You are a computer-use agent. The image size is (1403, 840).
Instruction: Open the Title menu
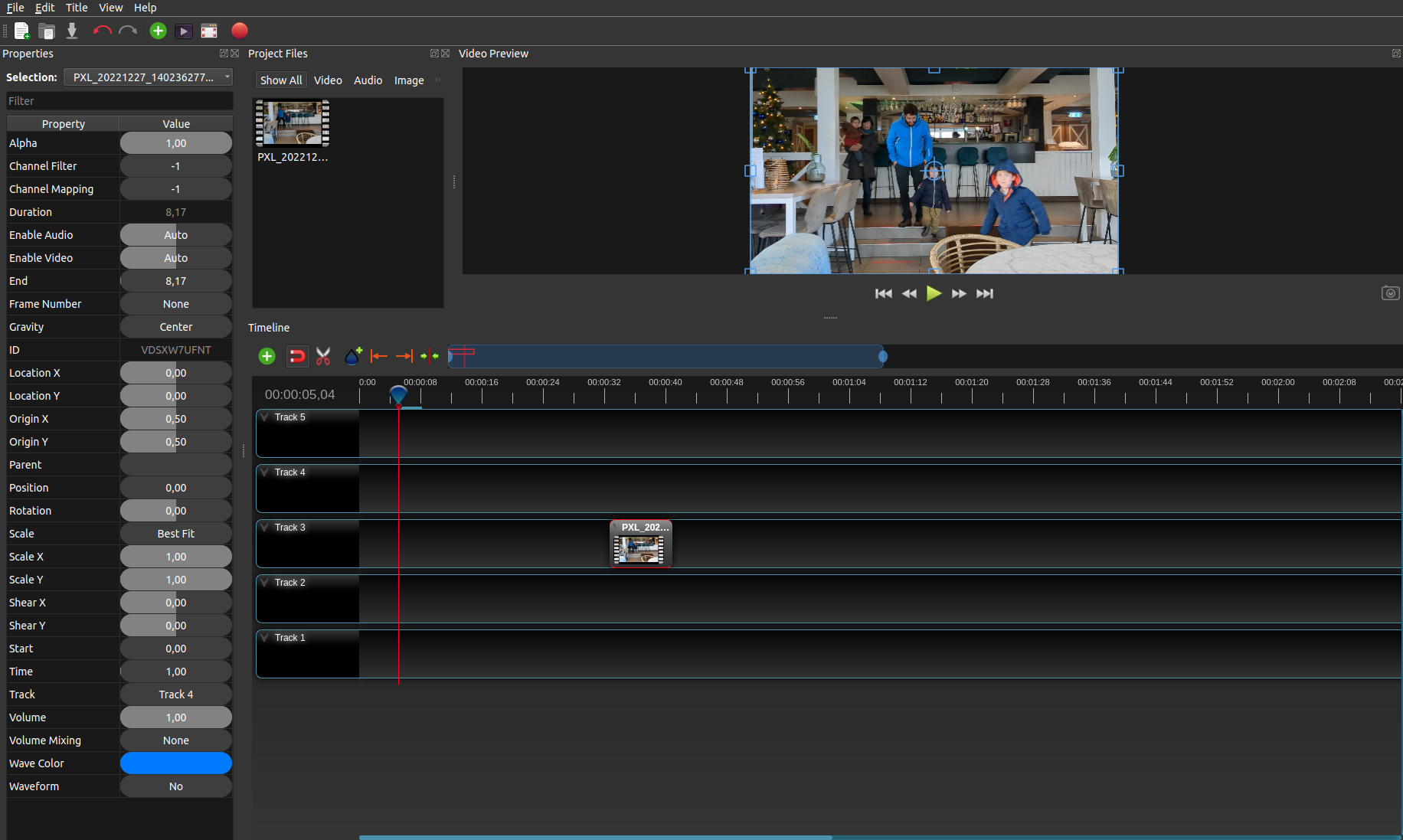pos(76,8)
